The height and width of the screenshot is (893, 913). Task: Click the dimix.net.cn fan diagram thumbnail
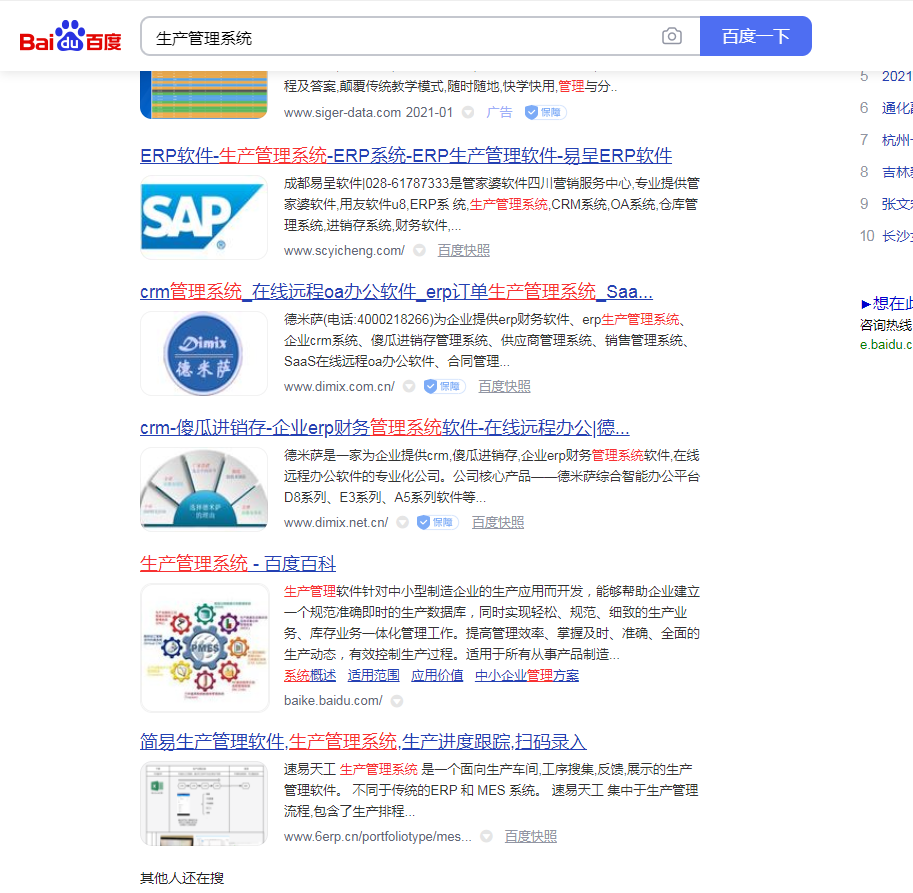(204, 490)
